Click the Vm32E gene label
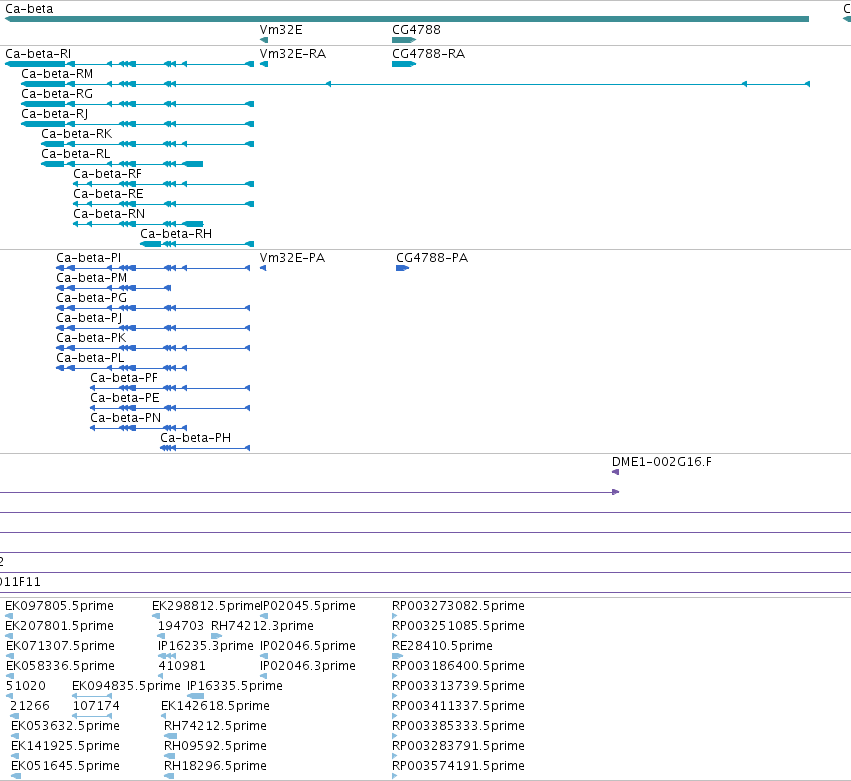This screenshot has height=781, width=851. point(281,30)
